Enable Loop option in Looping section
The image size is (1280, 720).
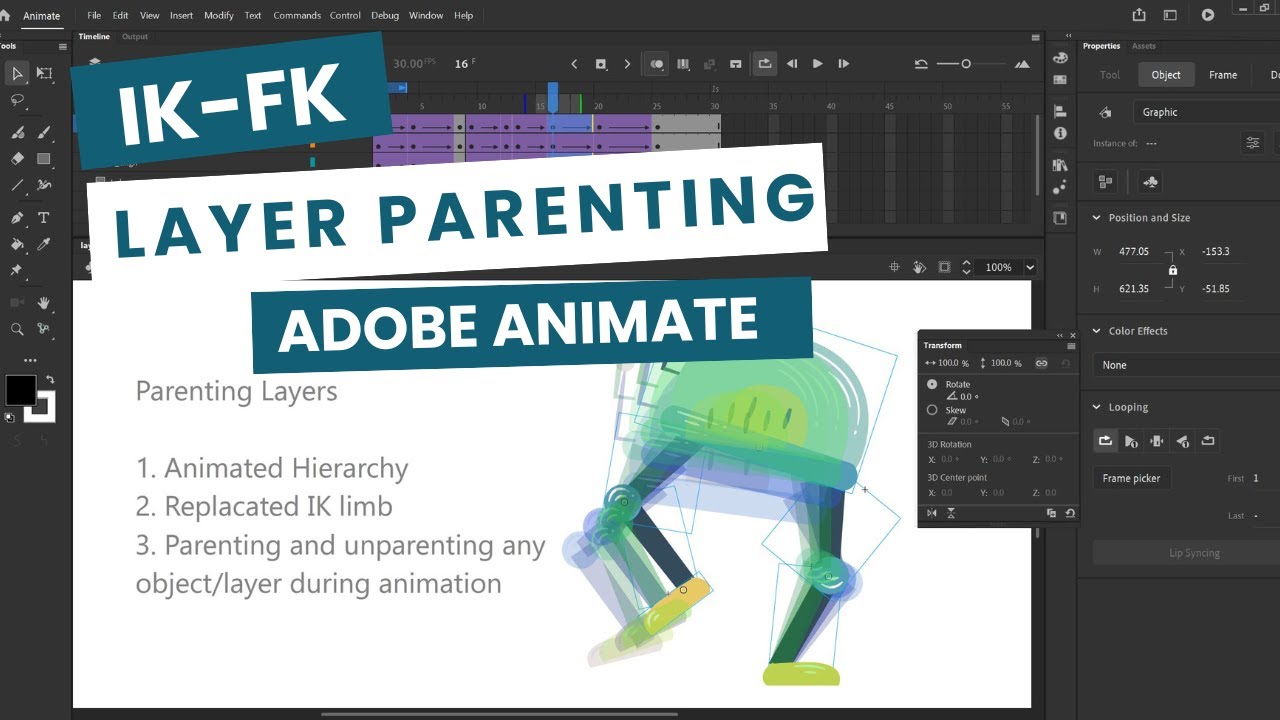click(x=1105, y=441)
